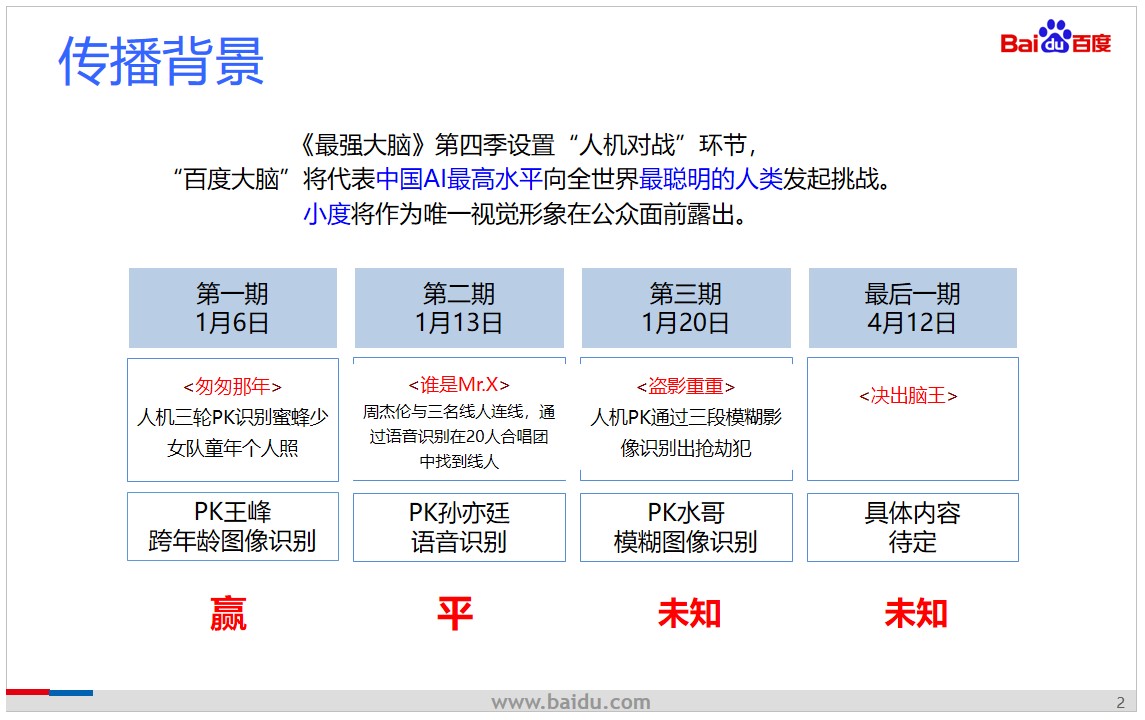Click the 传播背景 slide title

click(161, 61)
